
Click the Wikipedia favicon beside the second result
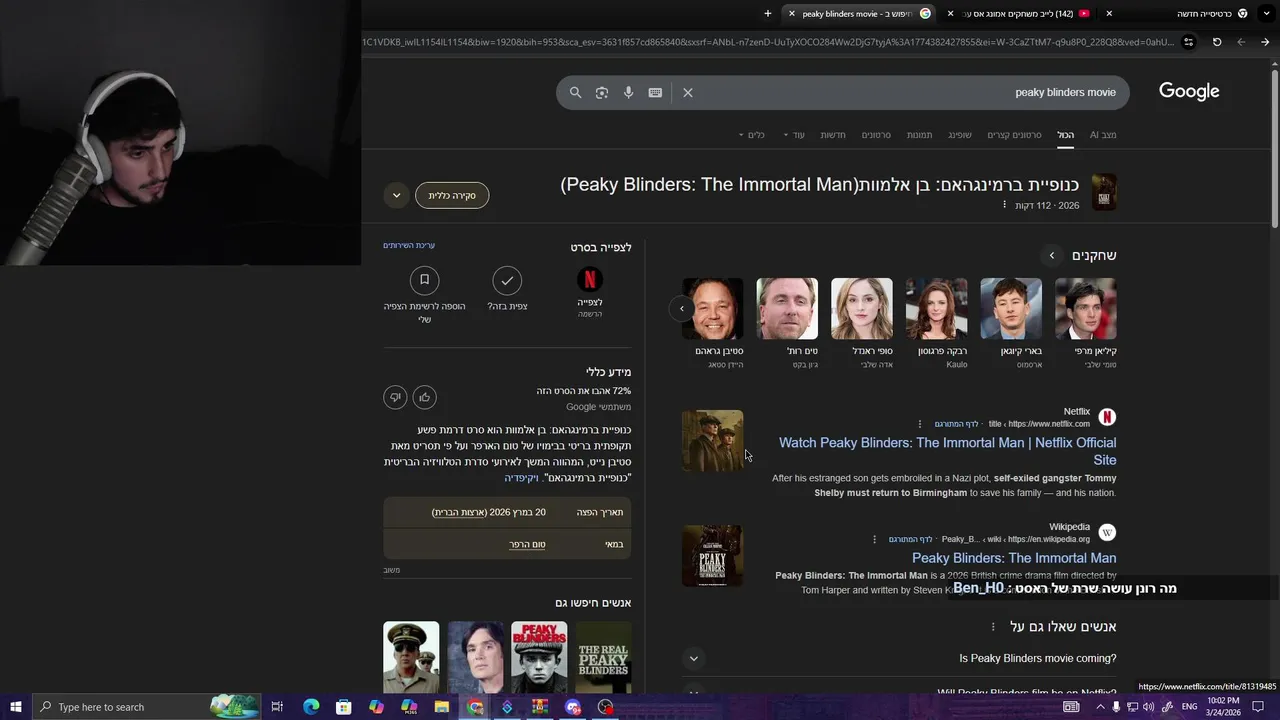pos(1107,532)
